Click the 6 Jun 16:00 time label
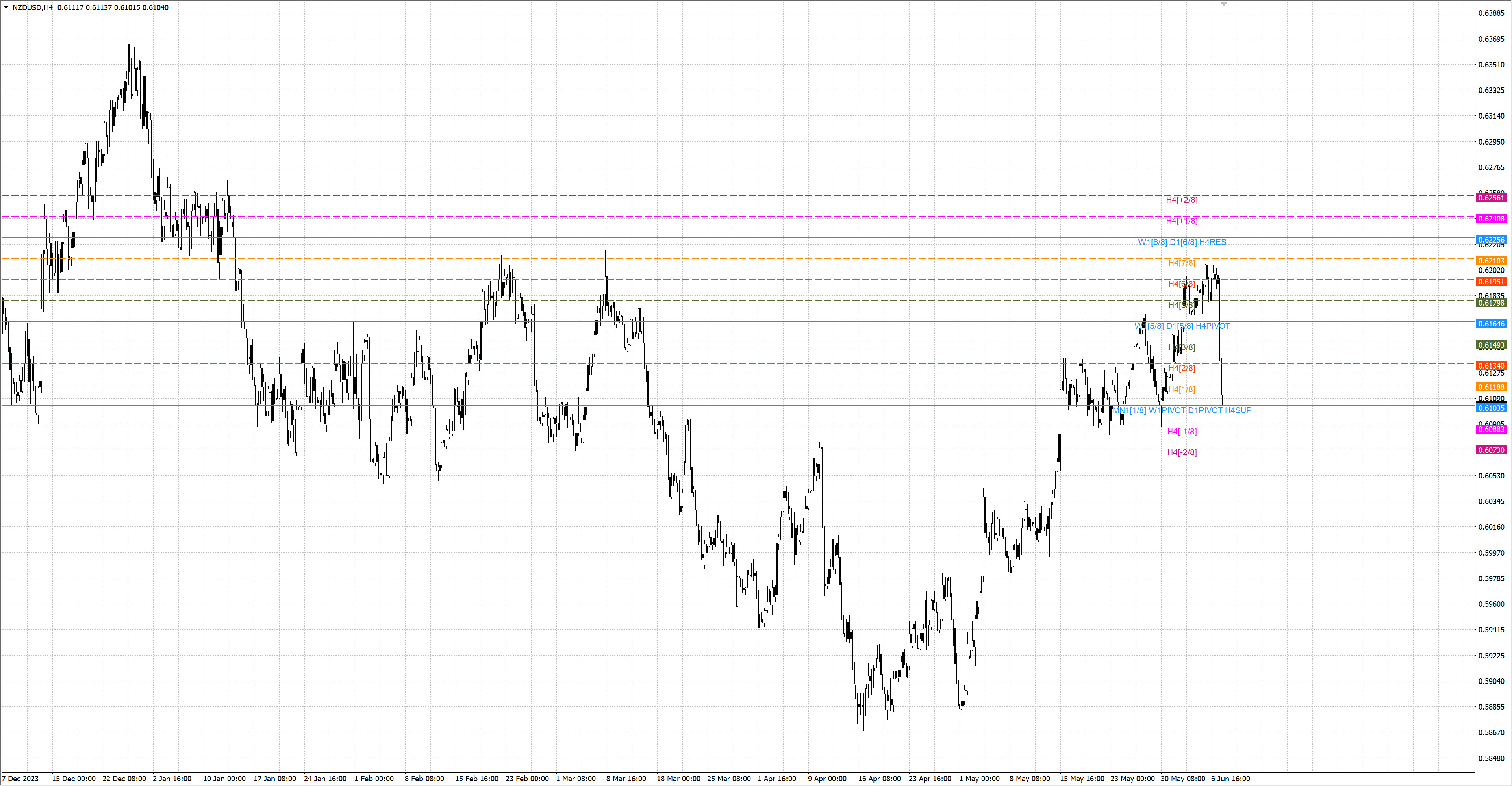Viewport: 1512px width, 786px height. pos(1230,779)
